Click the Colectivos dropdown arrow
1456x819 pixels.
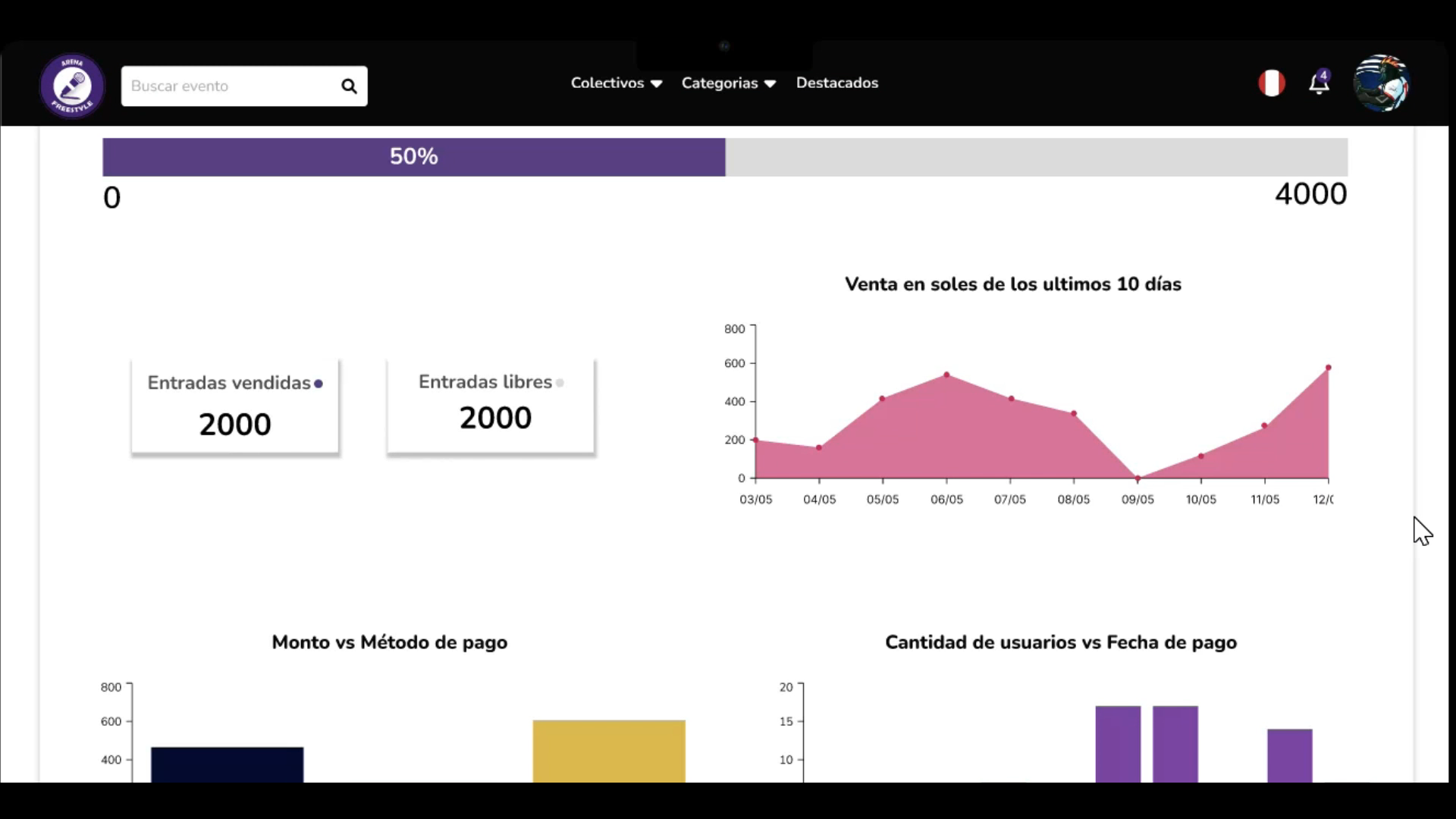[x=657, y=83]
